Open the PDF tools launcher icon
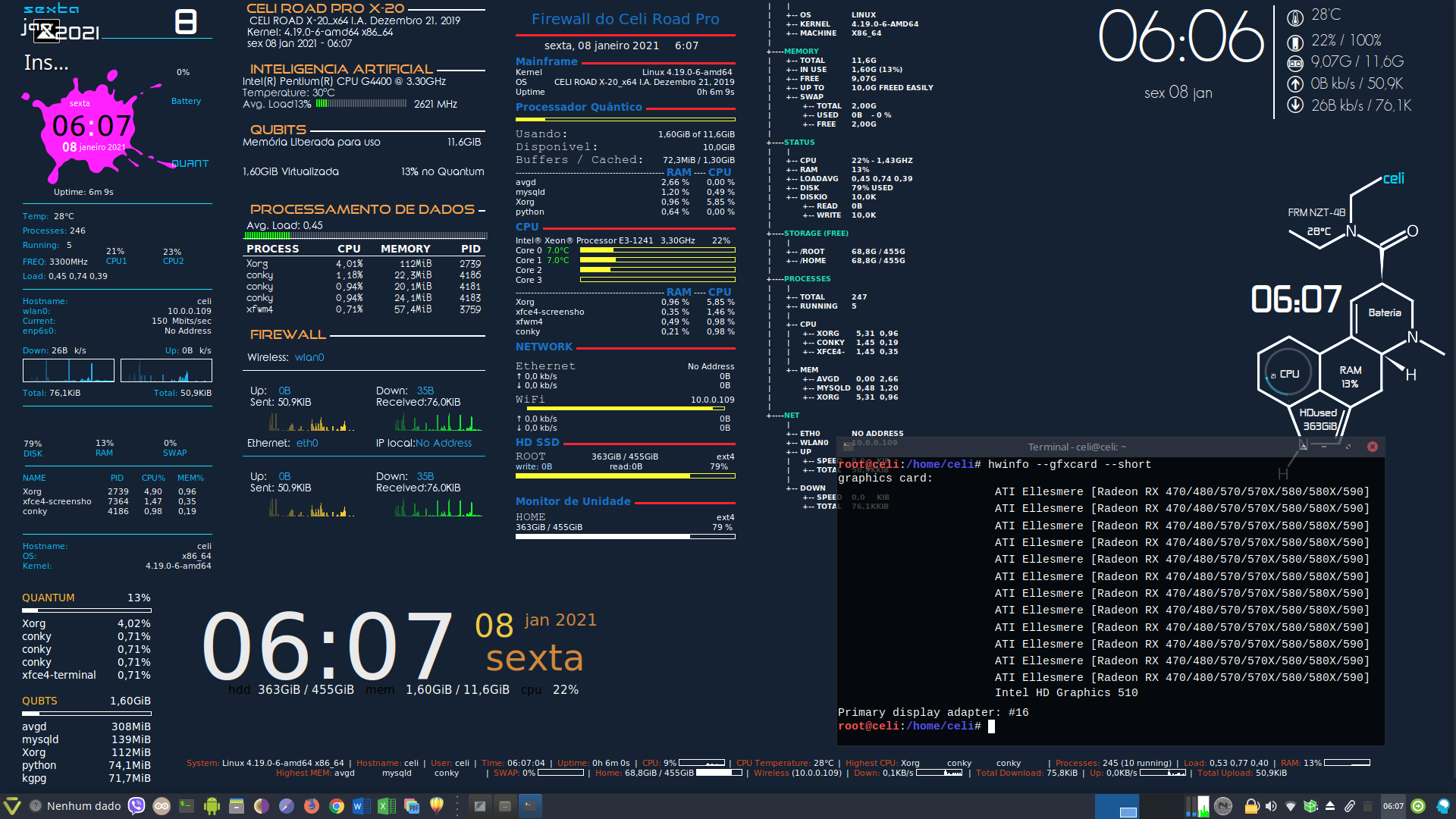The width and height of the screenshot is (1456, 819). (x=412, y=806)
